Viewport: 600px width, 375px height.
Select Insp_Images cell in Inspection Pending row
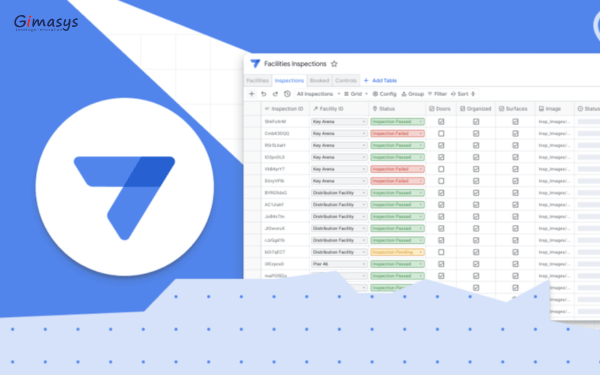(x=554, y=252)
